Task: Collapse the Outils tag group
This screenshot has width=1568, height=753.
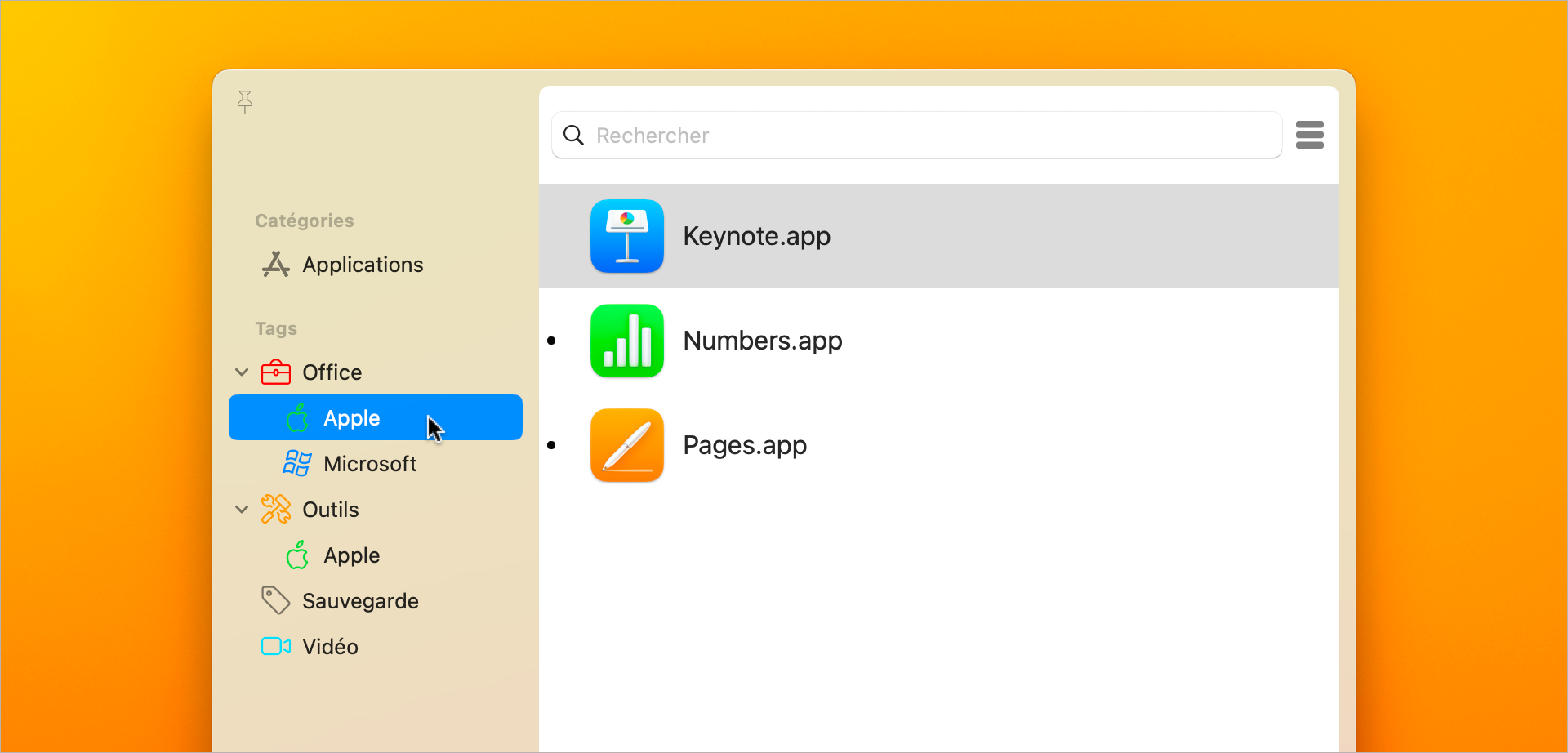Action: tap(242, 510)
